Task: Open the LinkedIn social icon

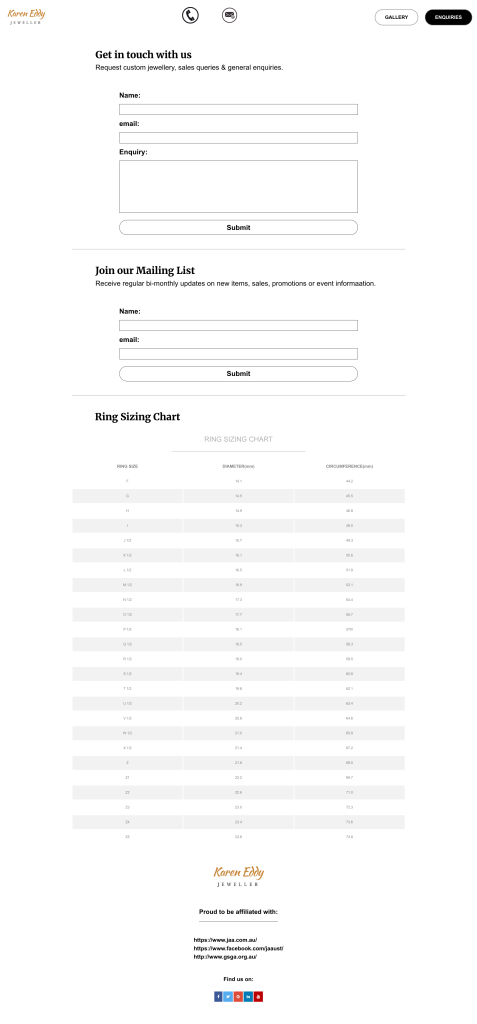Action: click(x=248, y=997)
